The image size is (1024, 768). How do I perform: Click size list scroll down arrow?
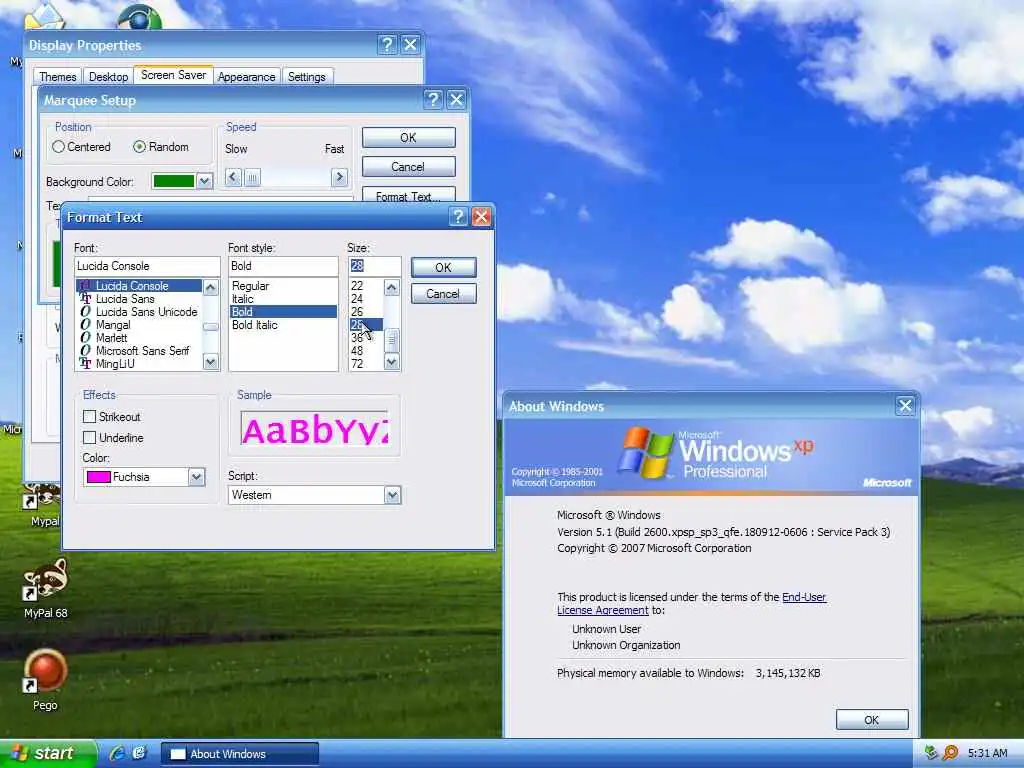point(391,362)
